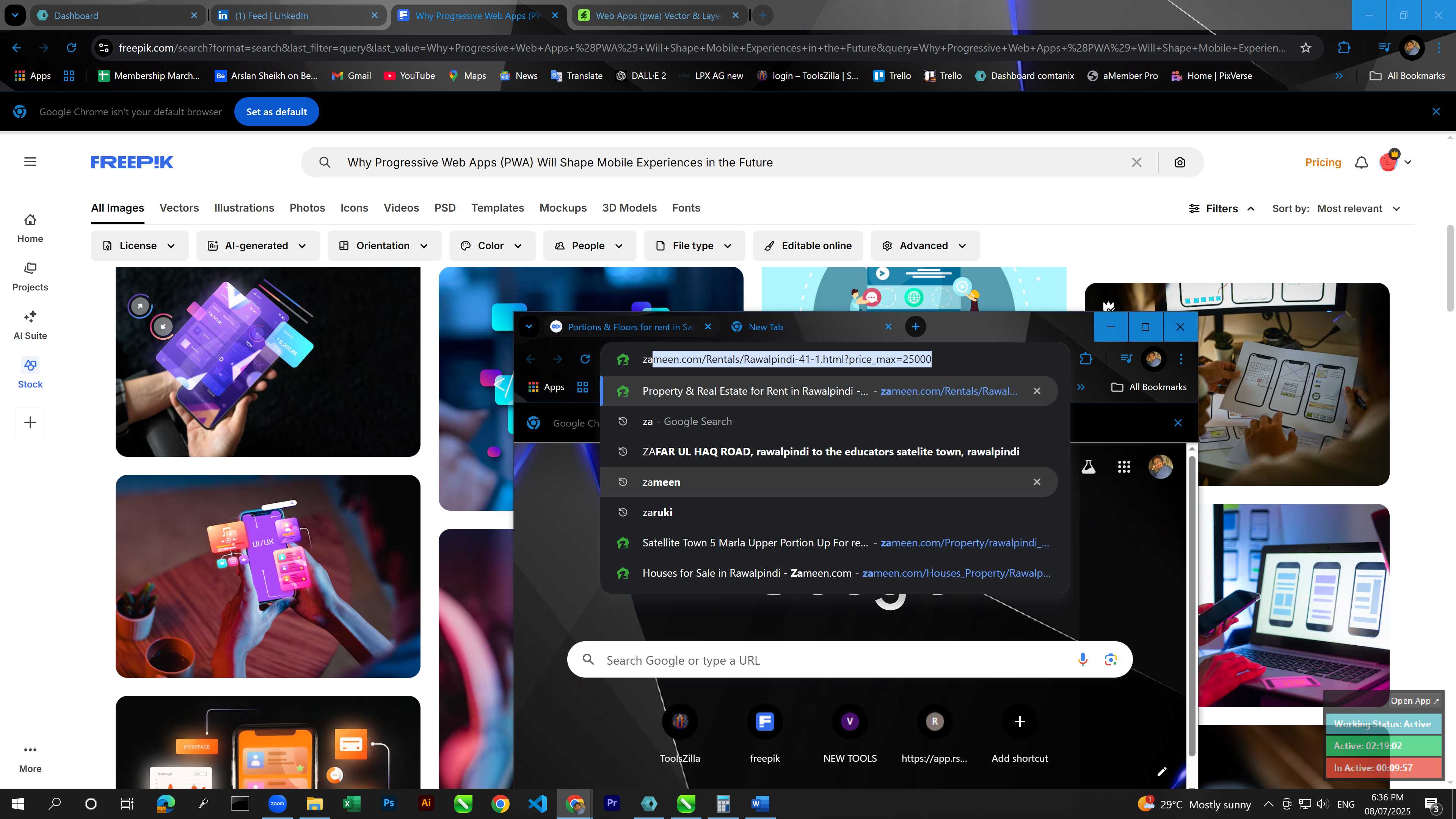The image size is (1456, 819).
Task: Expand the Orientation filter dropdown
Action: (384, 245)
